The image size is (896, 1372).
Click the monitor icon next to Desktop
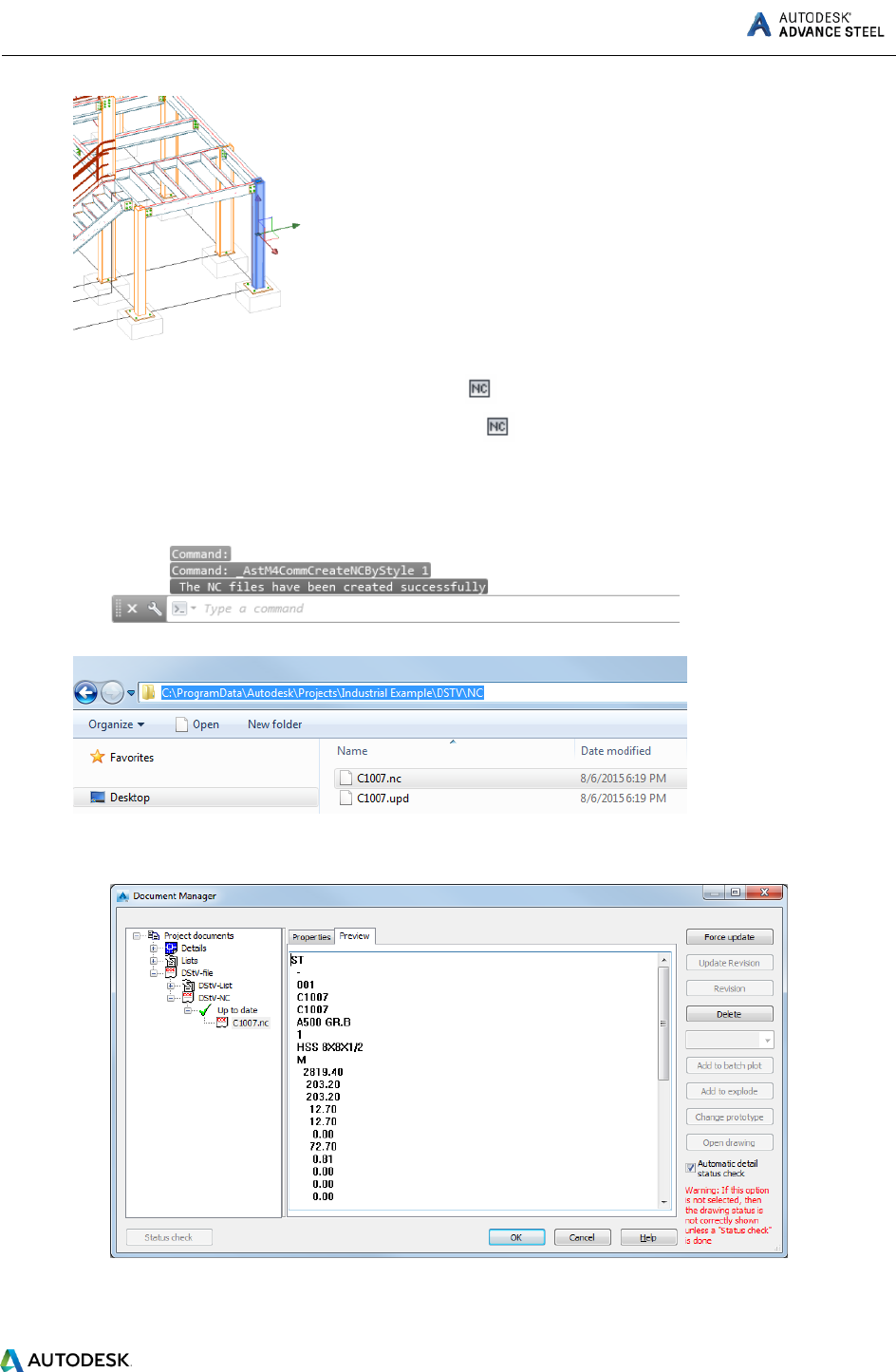[x=98, y=798]
